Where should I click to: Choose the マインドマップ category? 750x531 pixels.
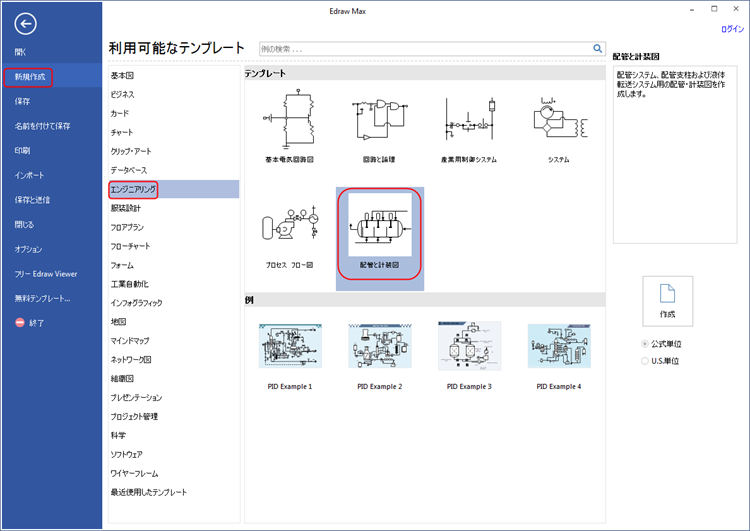pos(130,340)
